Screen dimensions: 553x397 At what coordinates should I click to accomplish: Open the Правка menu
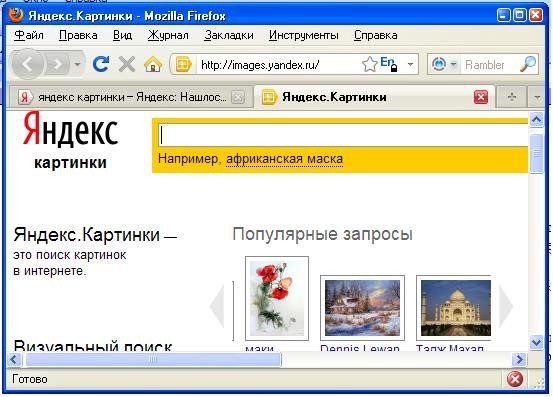[78, 35]
